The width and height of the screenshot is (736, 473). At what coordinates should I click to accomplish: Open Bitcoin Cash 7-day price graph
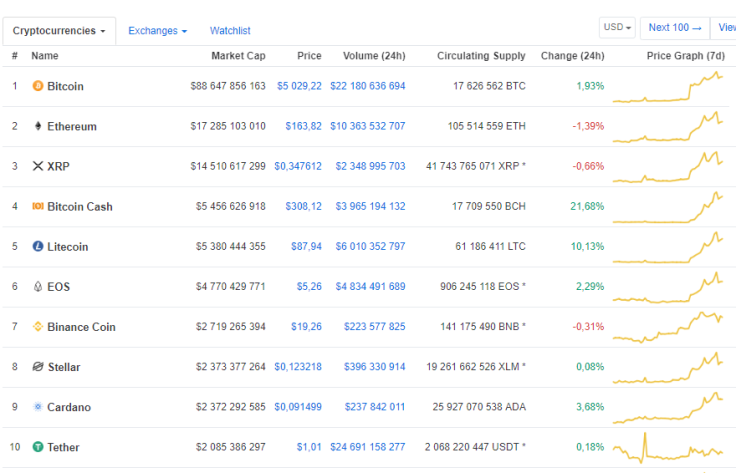668,207
